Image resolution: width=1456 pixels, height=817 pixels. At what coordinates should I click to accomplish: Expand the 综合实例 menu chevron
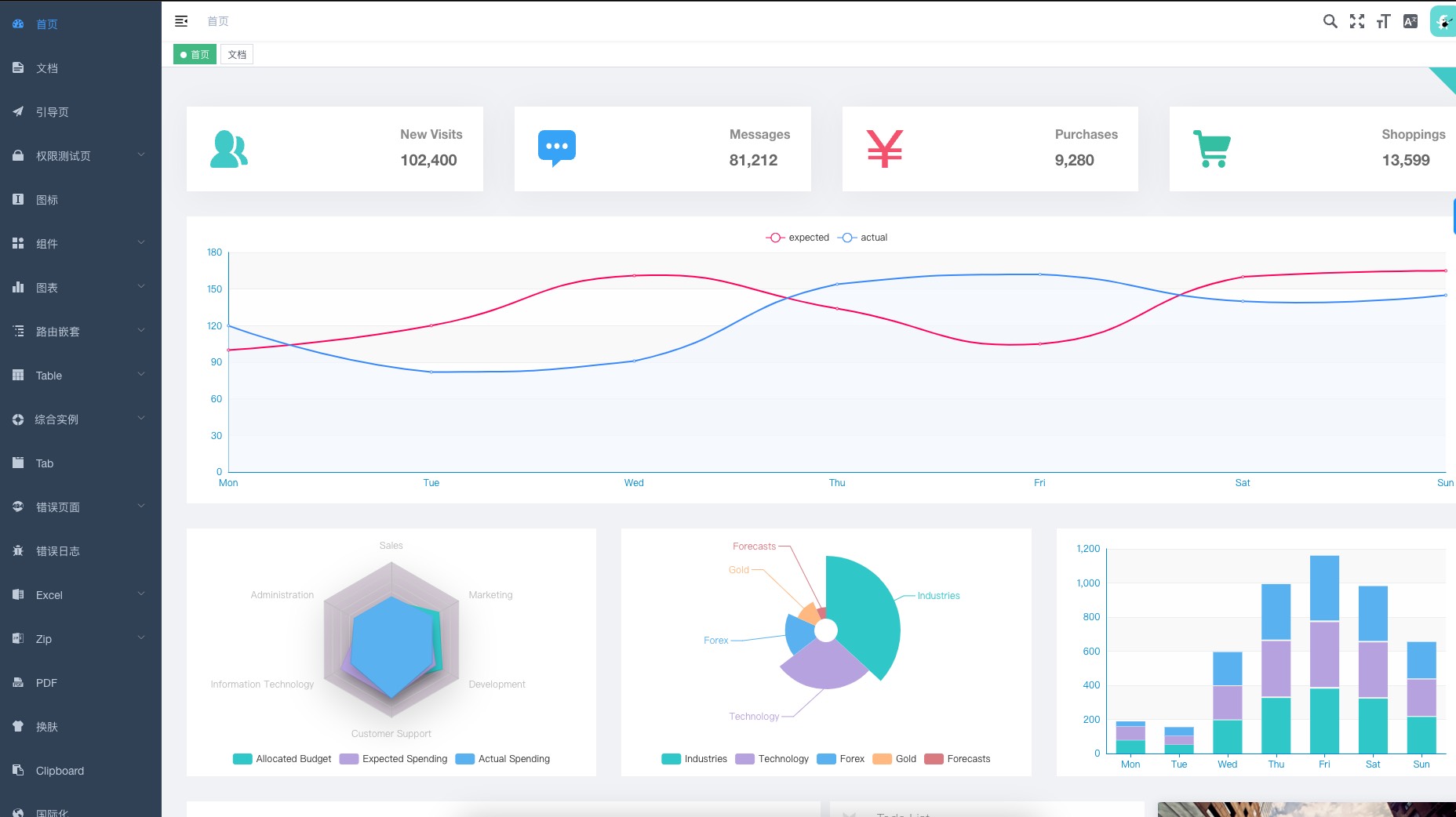point(141,418)
